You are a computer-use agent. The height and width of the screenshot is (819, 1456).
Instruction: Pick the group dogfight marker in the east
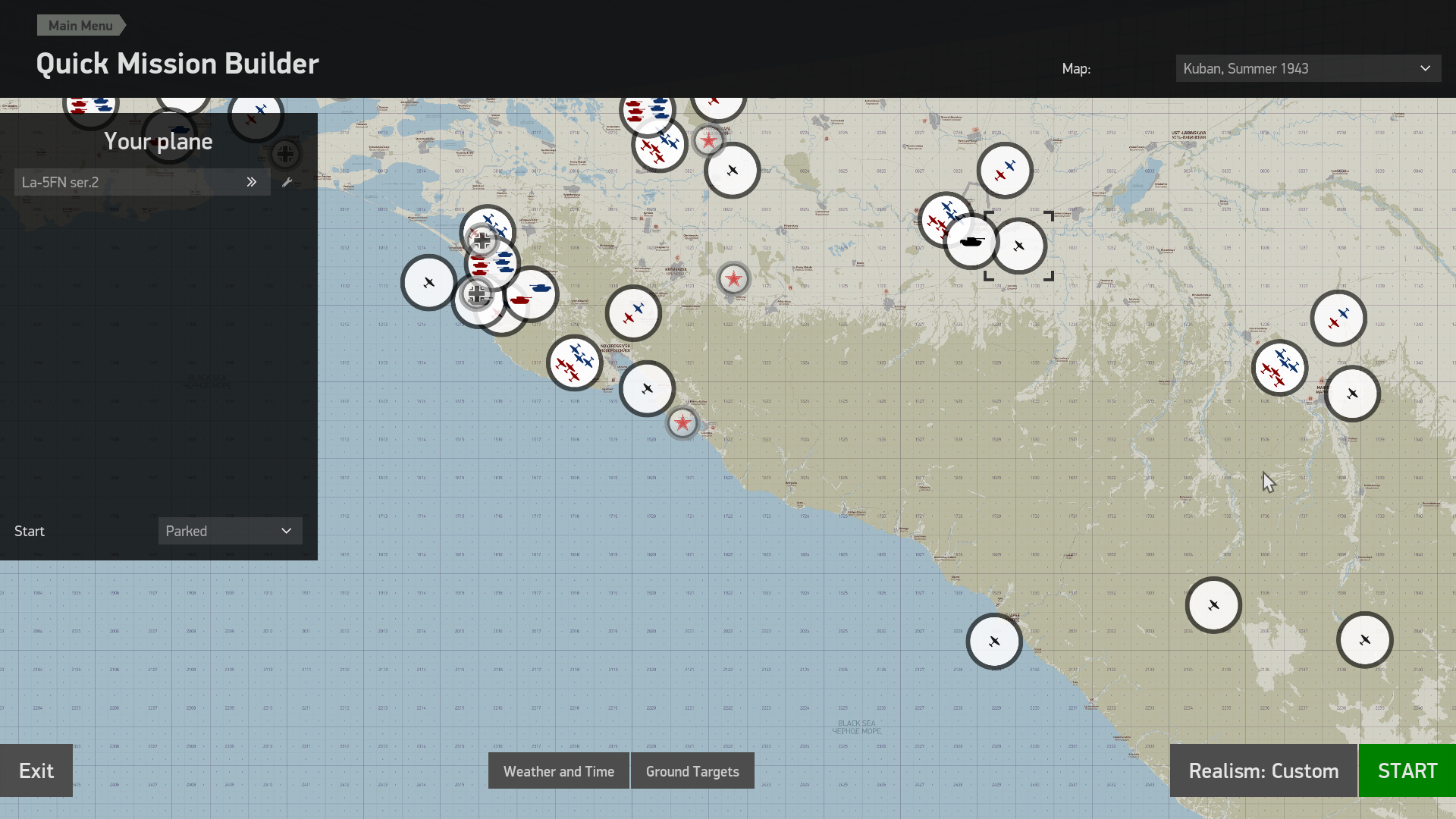coord(1279,368)
